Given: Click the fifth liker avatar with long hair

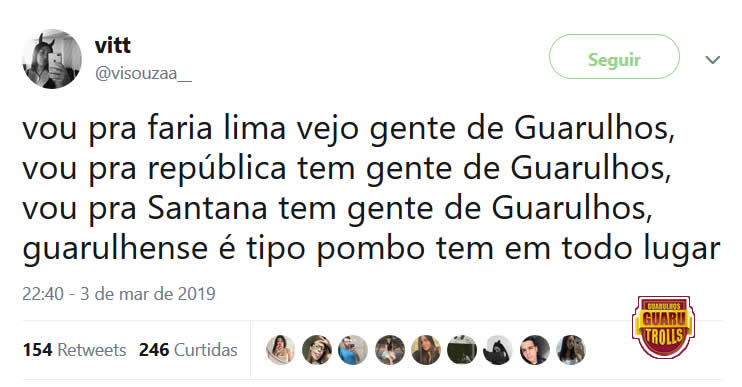Looking at the screenshot, I should (x=425, y=350).
